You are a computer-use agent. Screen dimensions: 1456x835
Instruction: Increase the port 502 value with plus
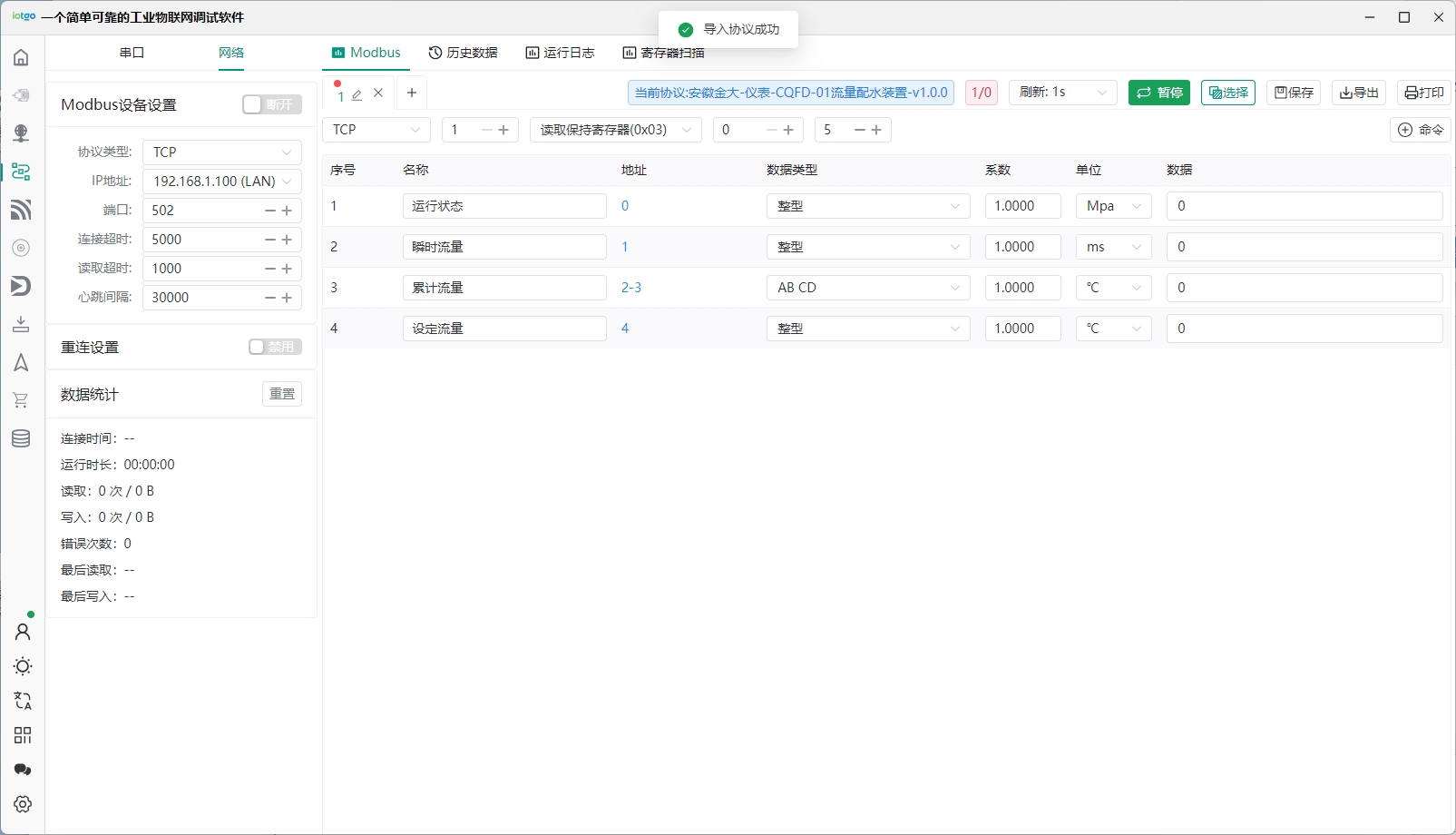(288, 211)
